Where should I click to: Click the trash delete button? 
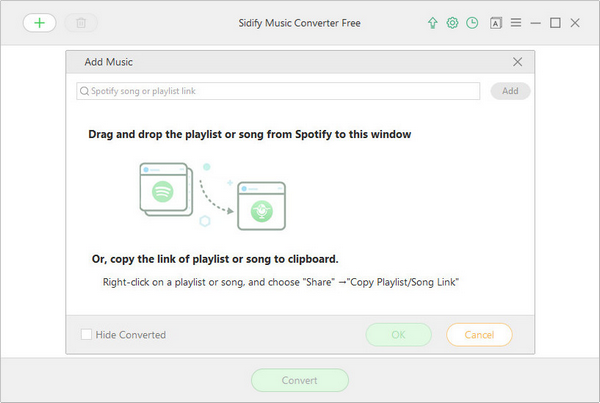point(81,23)
